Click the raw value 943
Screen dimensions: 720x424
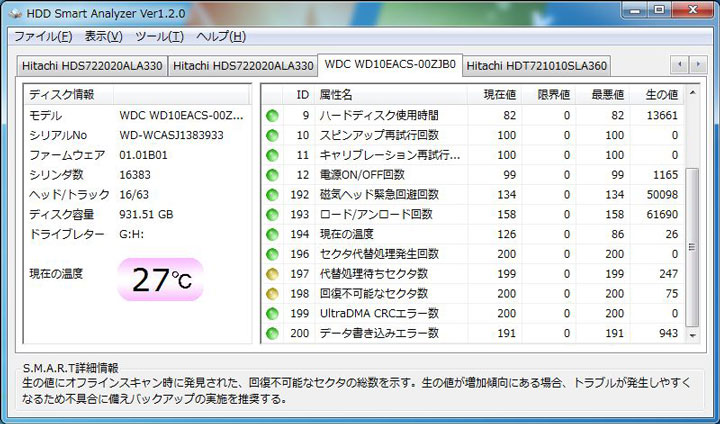point(669,333)
